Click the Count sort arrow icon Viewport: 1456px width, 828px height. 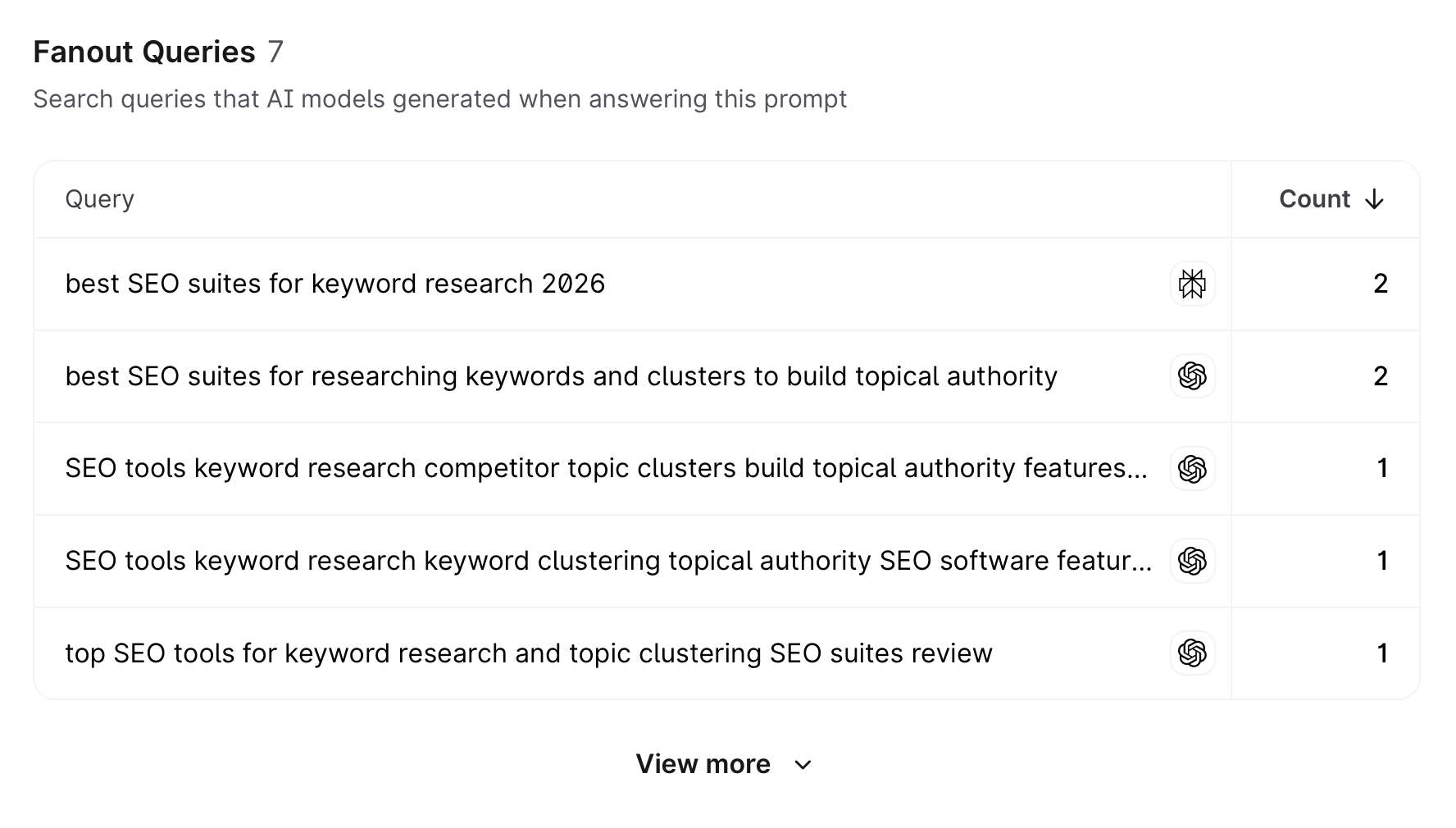[1375, 199]
